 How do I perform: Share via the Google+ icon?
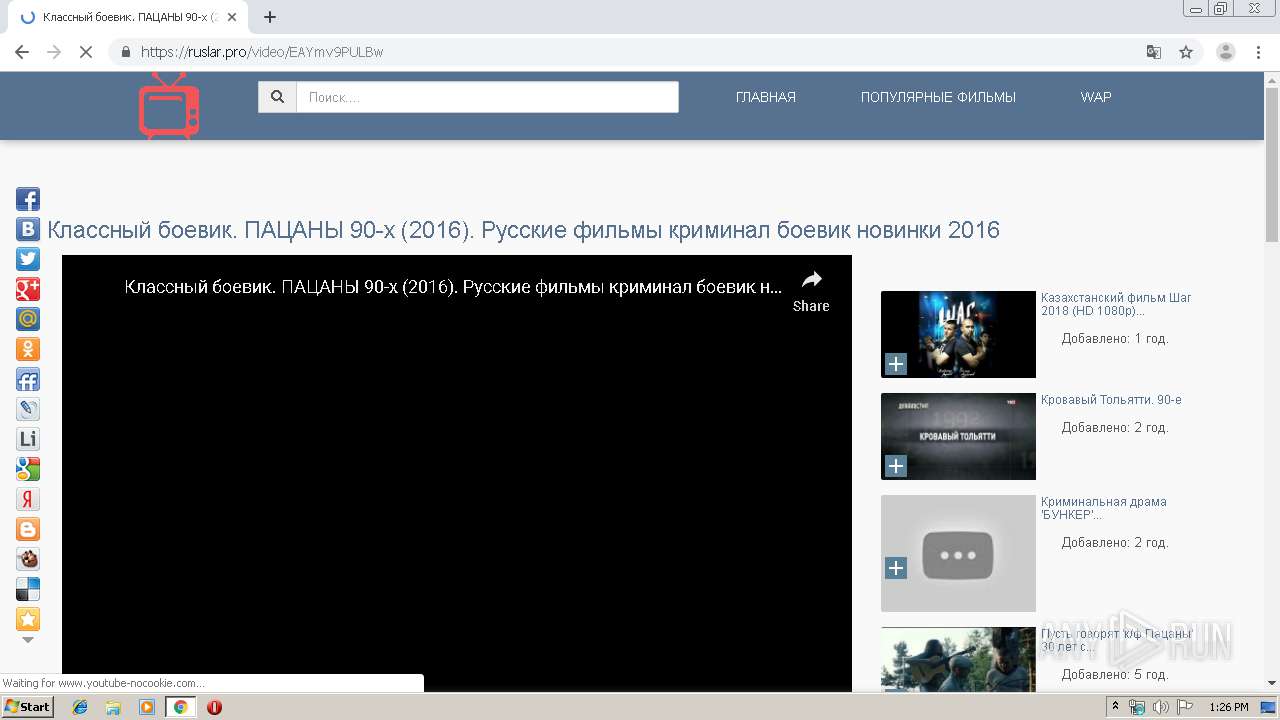28,289
